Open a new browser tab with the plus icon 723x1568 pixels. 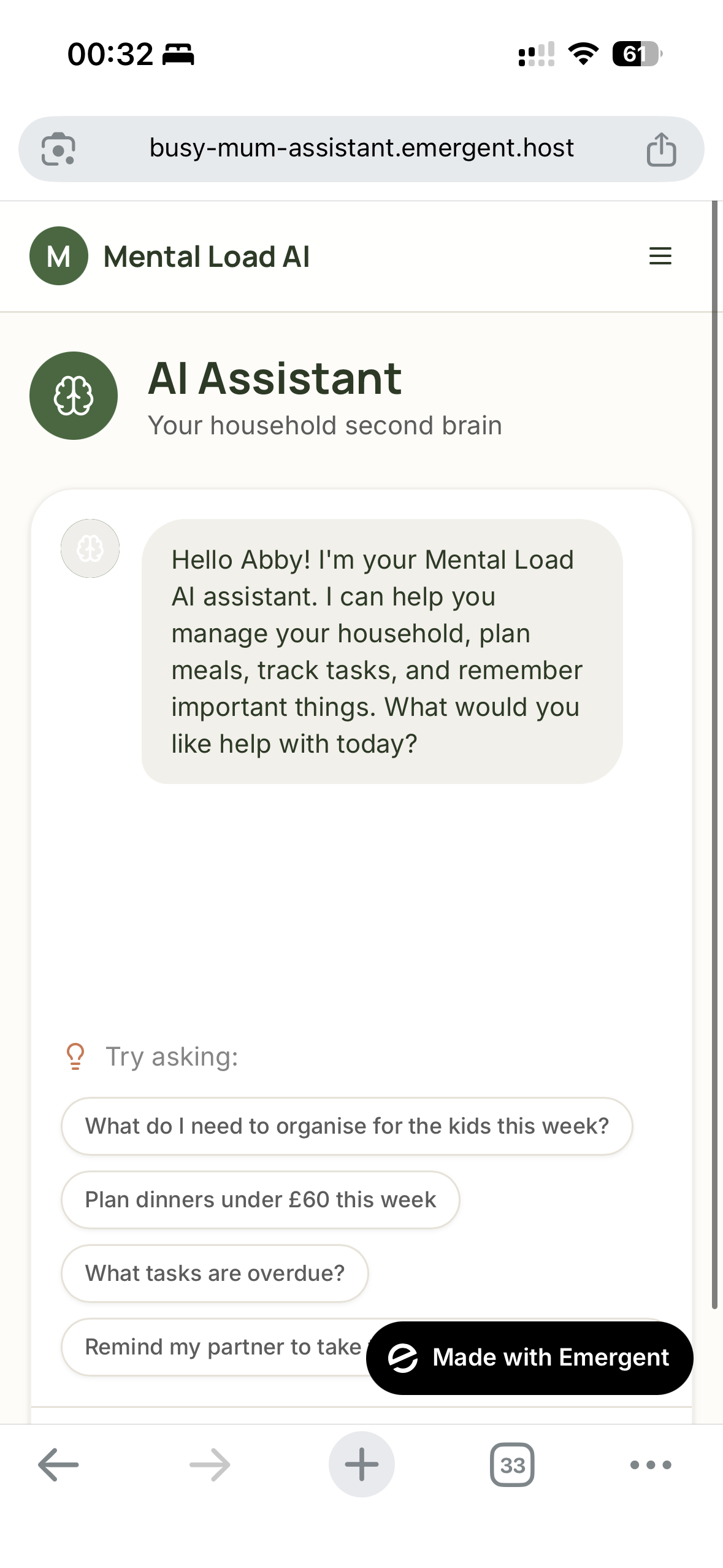361,1464
